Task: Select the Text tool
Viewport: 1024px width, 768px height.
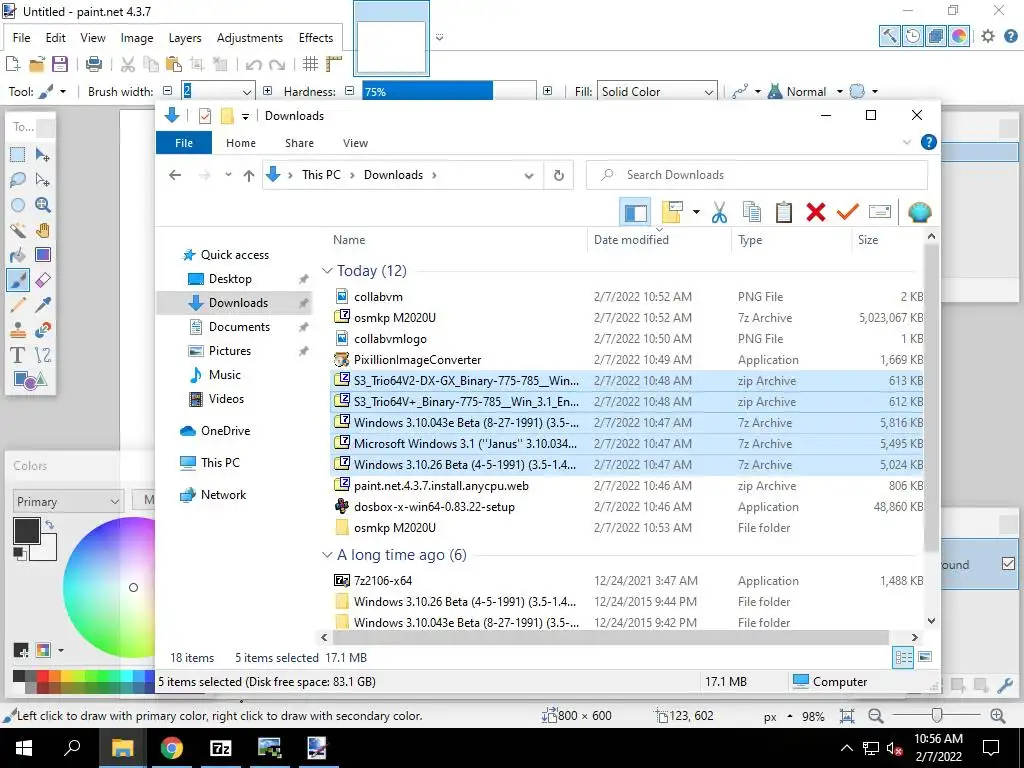Action: tap(18, 355)
